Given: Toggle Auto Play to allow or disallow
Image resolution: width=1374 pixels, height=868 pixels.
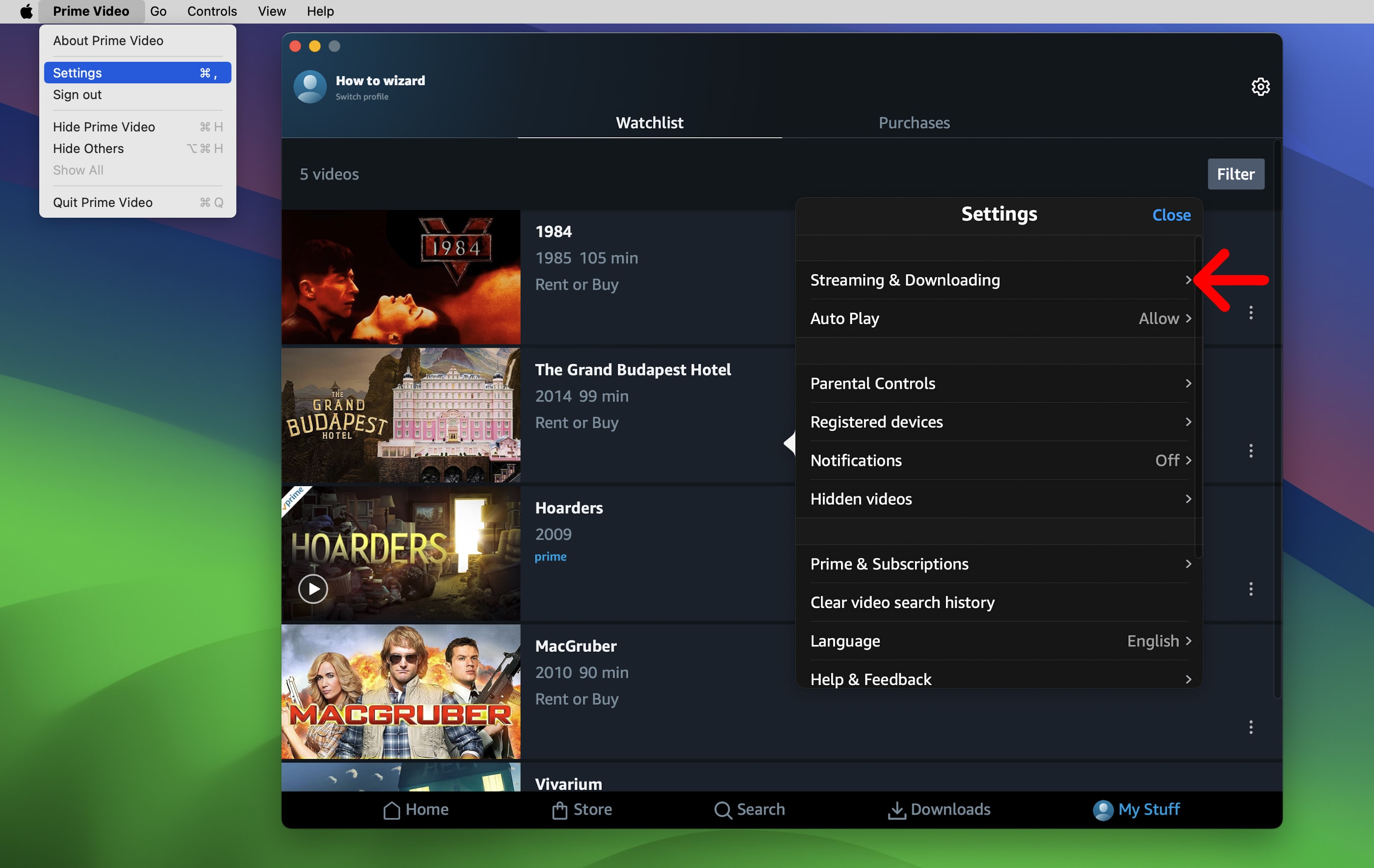Looking at the screenshot, I should coord(999,318).
